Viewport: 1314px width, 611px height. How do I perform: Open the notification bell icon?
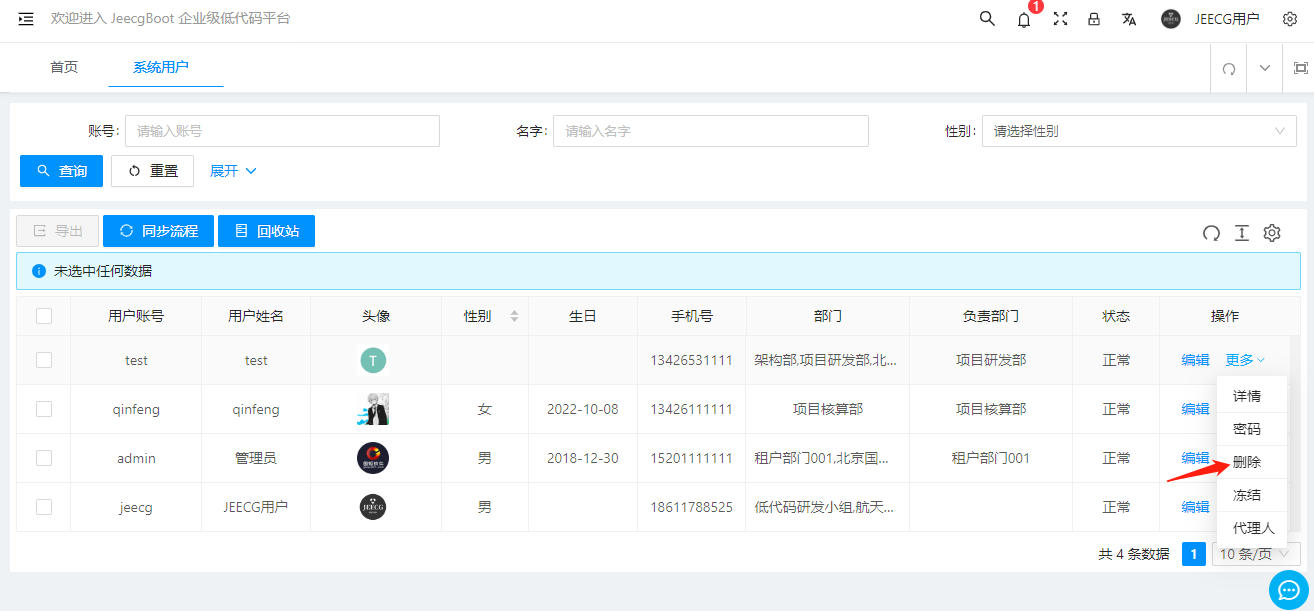[x=1023, y=19]
